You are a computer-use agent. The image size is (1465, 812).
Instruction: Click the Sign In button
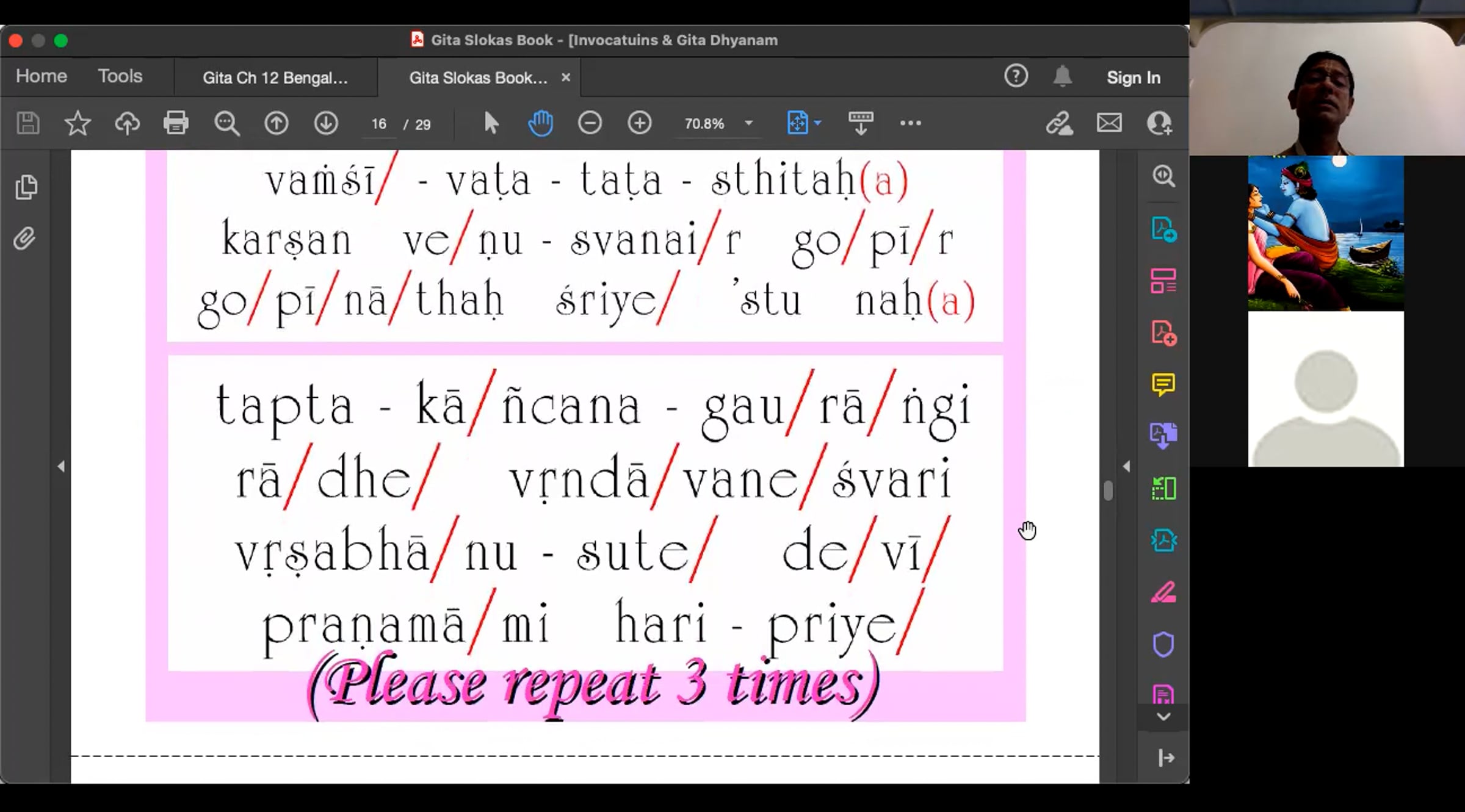tap(1133, 77)
